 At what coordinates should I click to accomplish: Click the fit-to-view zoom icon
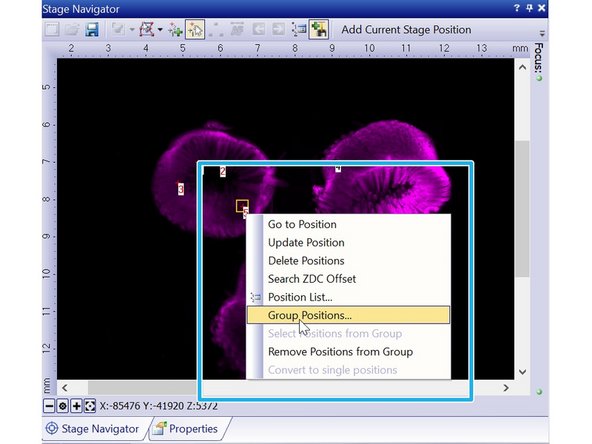[90, 406]
